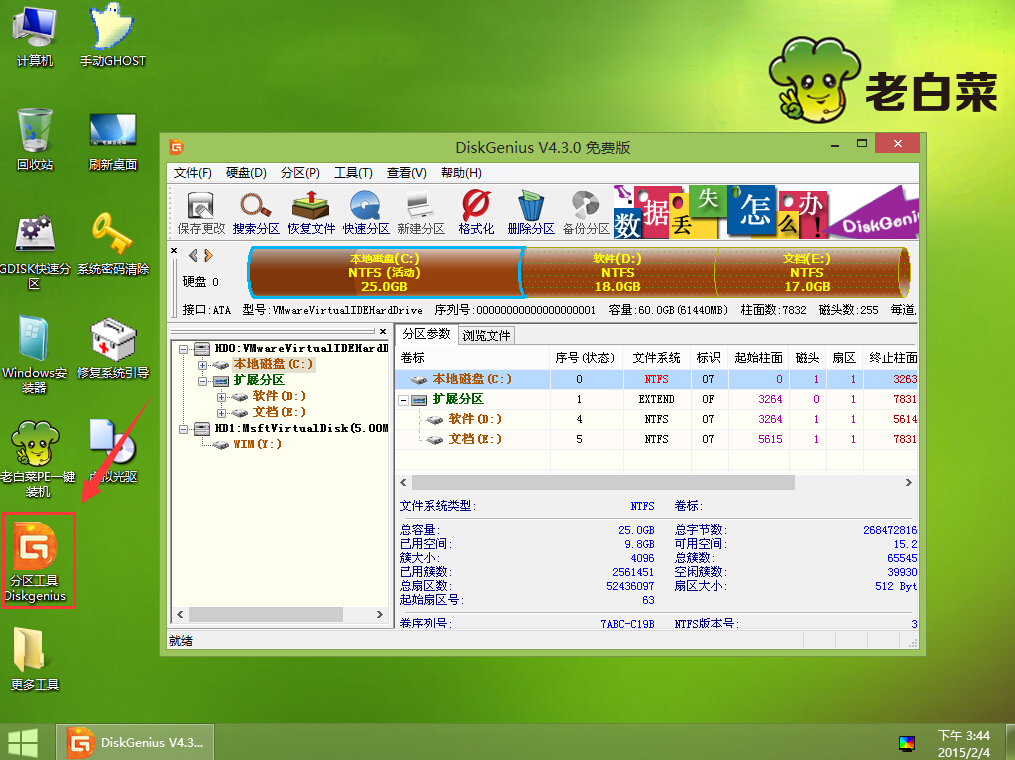Click the Recover Files (恢复文件) toolbar icon
Image resolution: width=1015 pixels, height=760 pixels.
pyautogui.click(x=311, y=213)
